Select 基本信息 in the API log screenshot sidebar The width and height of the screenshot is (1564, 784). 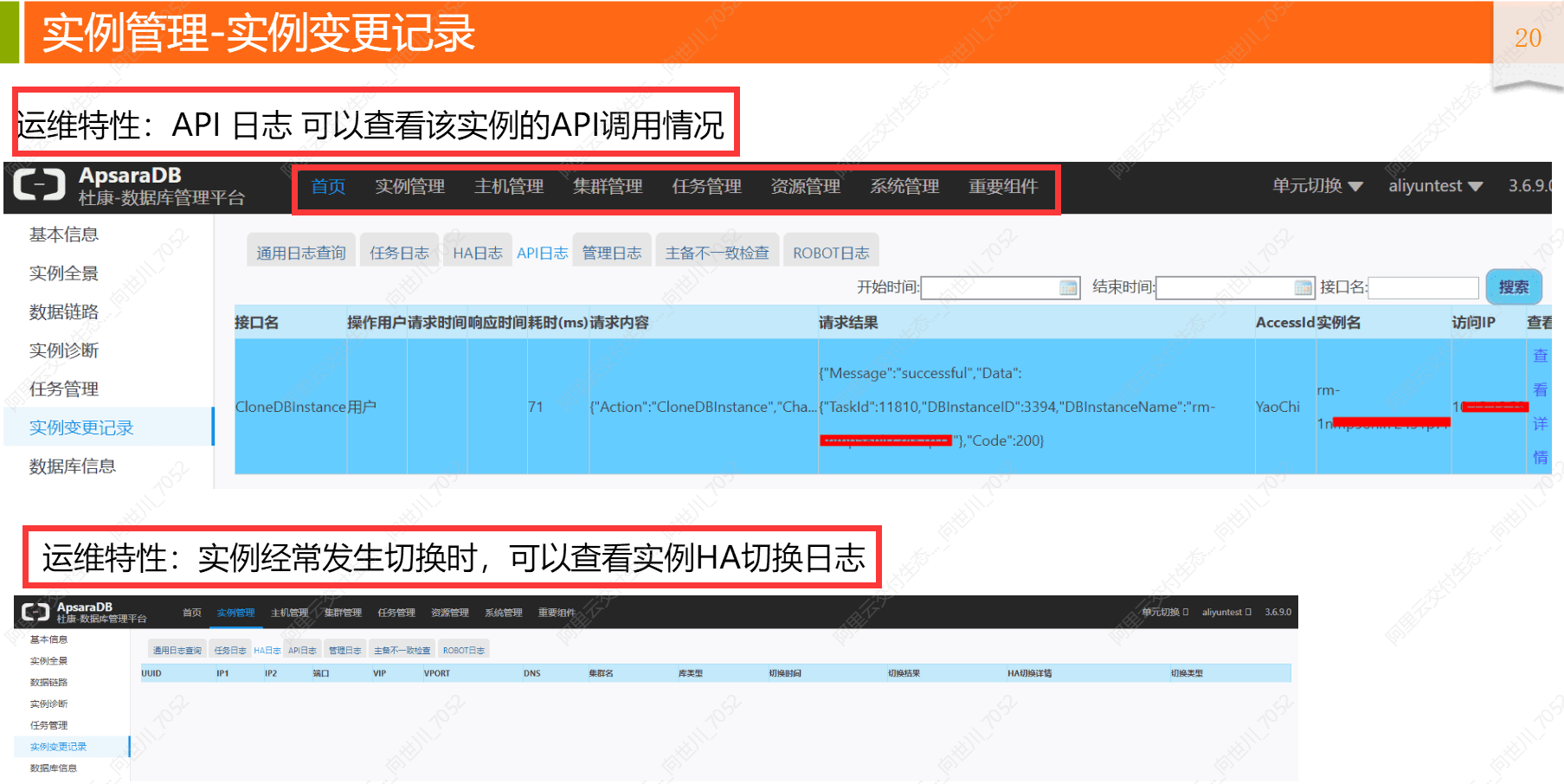tap(64, 234)
